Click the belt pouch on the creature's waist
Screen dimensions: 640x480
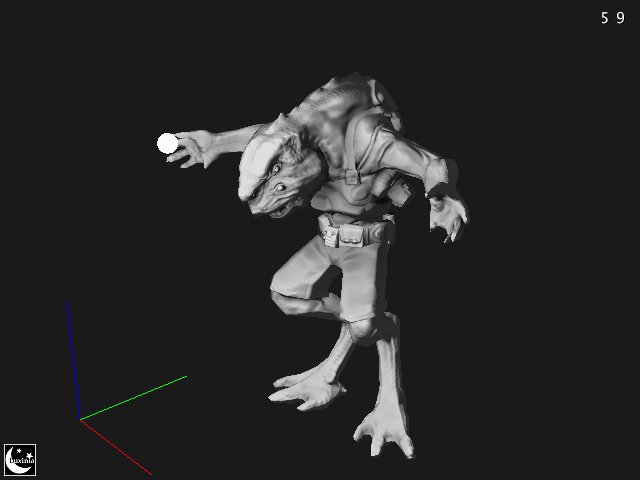(x=351, y=235)
